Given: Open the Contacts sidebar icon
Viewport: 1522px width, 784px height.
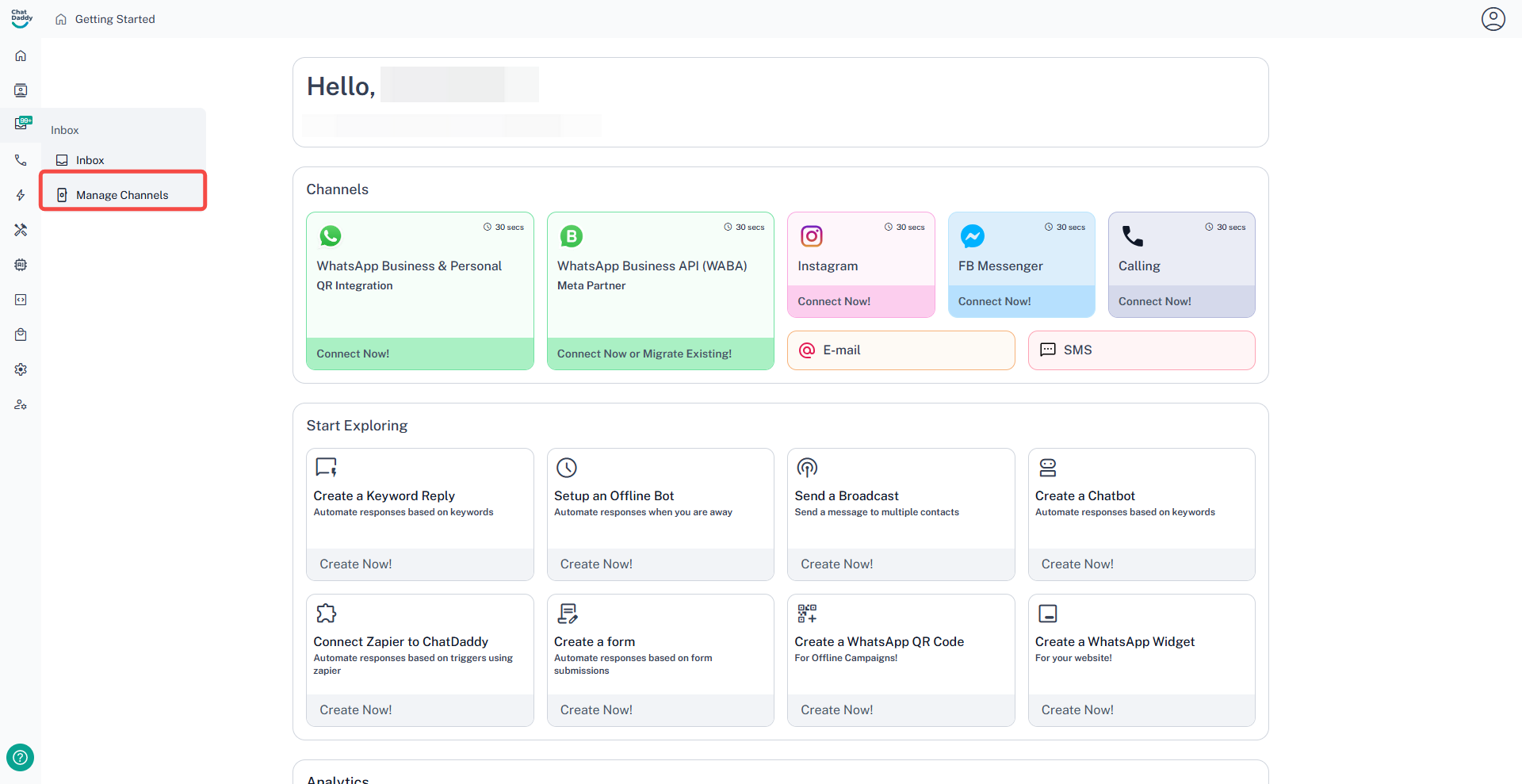Looking at the screenshot, I should point(21,90).
